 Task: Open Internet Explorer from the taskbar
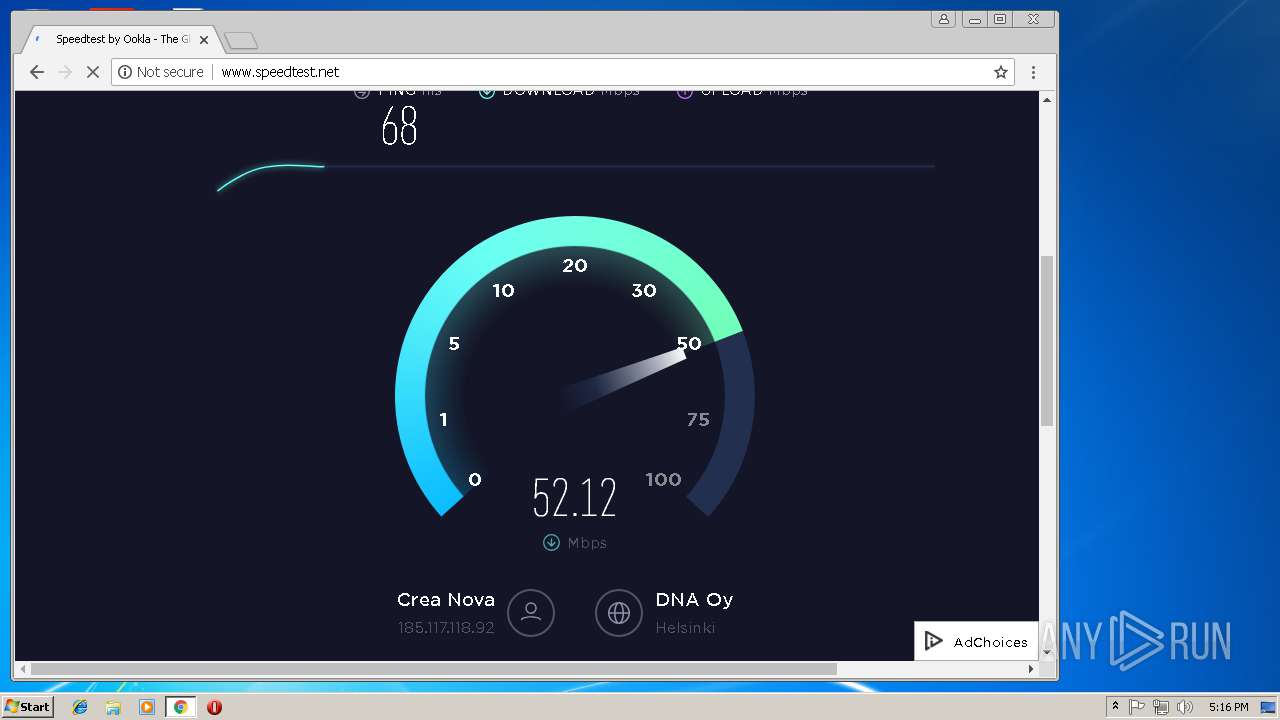pyautogui.click(x=80, y=707)
